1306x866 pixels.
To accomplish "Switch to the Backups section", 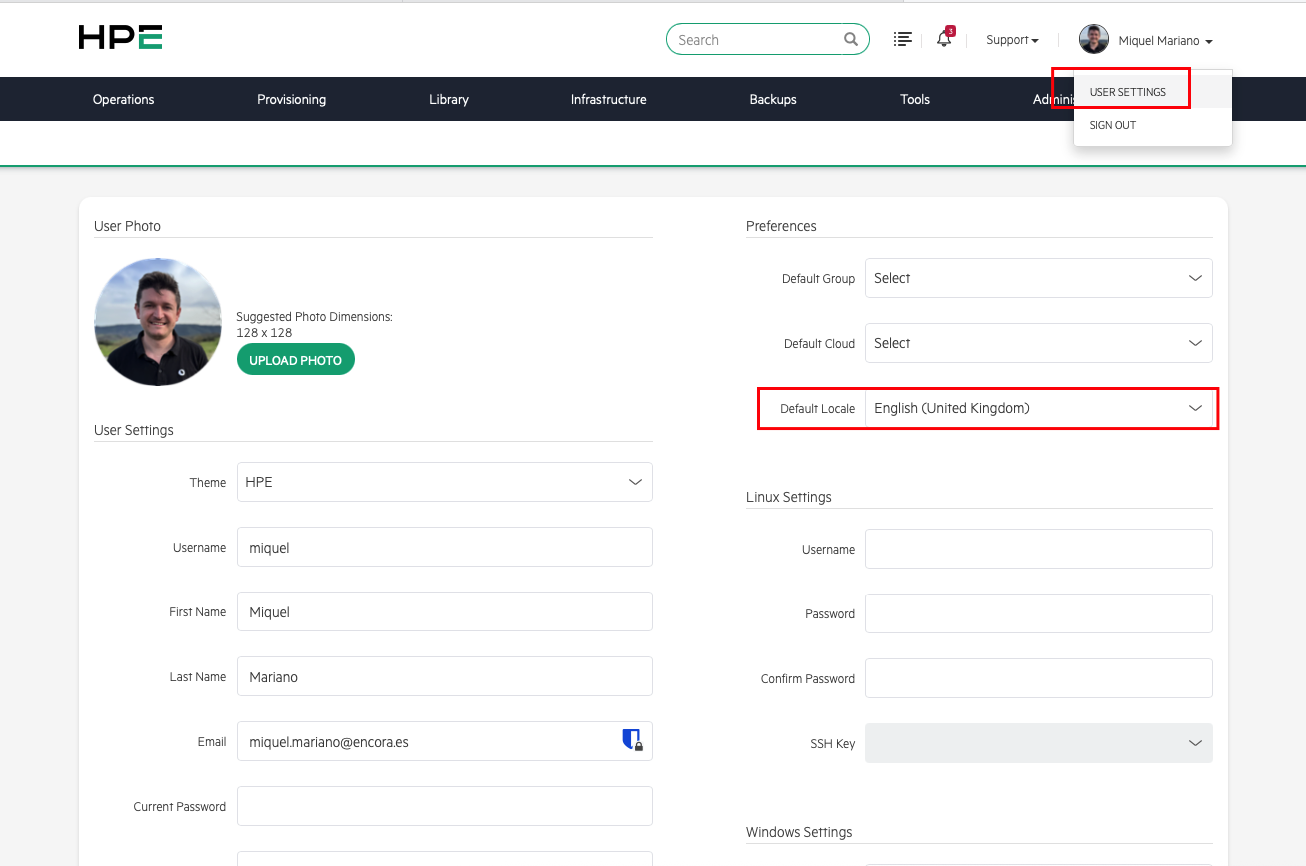I will pos(772,99).
